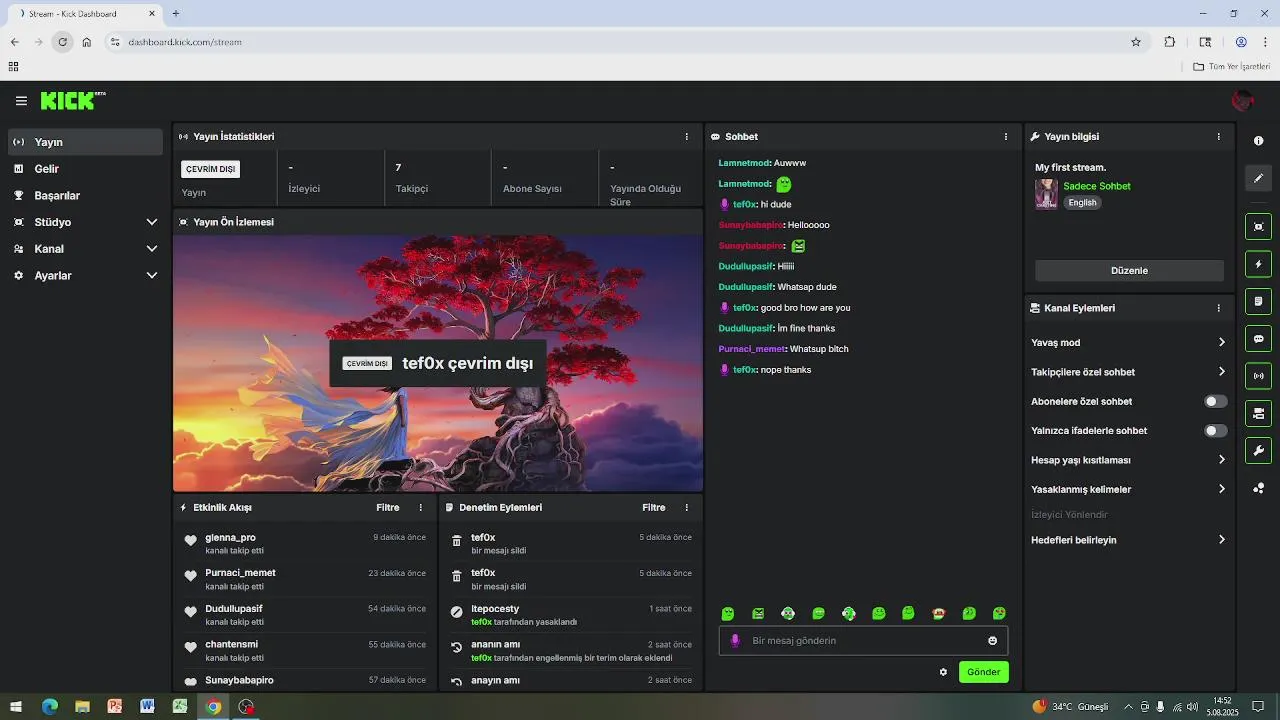Send message with Gönder button
1280x720 pixels.
pos(983,672)
